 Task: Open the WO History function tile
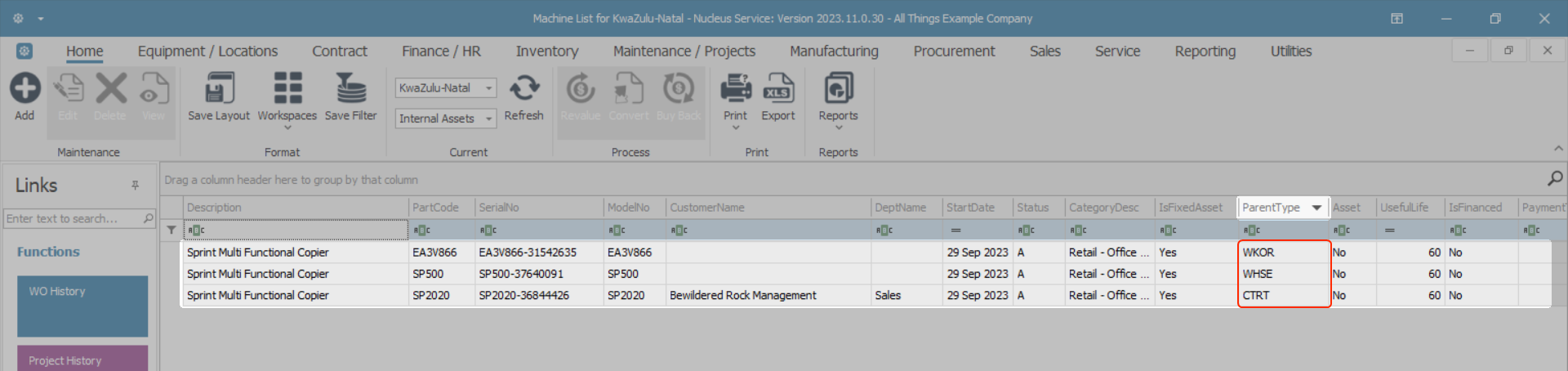tap(82, 306)
